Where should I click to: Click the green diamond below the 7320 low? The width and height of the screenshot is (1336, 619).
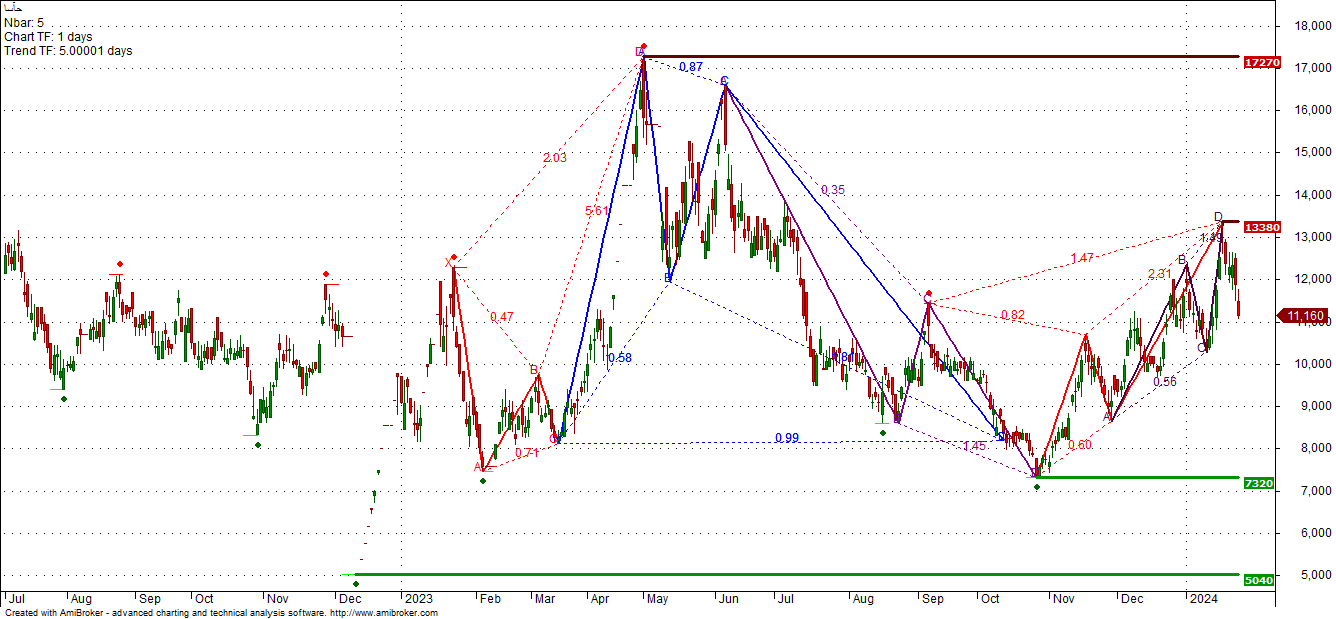[1037, 487]
